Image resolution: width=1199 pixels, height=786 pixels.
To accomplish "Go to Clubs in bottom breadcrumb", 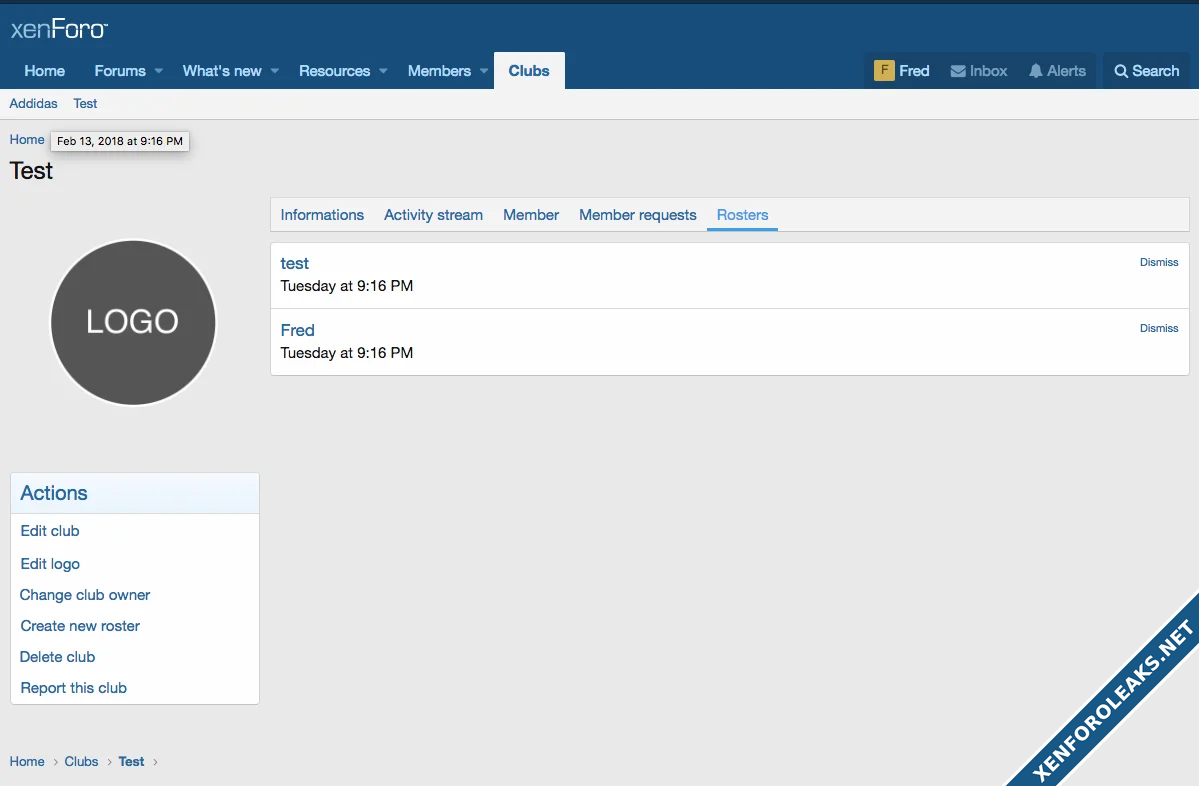I will (81, 762).
